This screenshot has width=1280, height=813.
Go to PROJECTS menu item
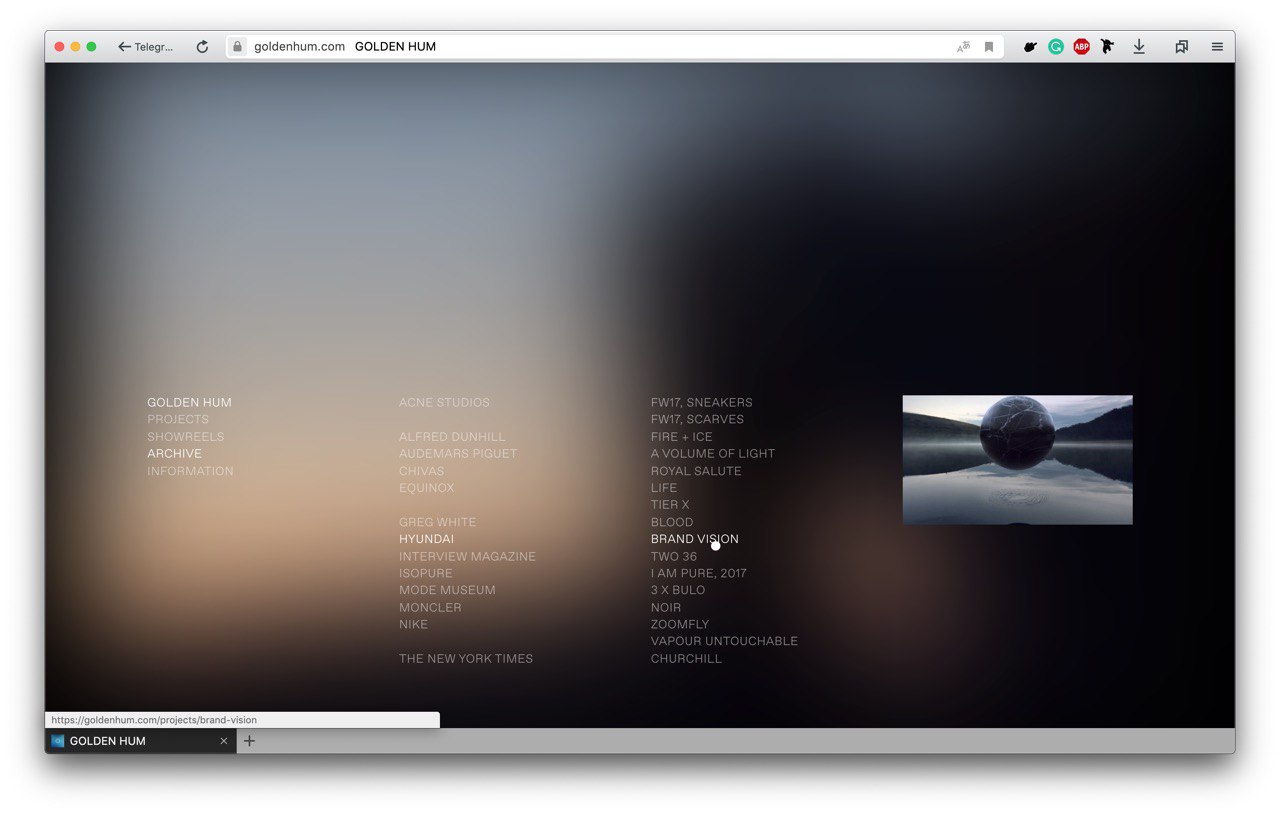pos(178,420)
